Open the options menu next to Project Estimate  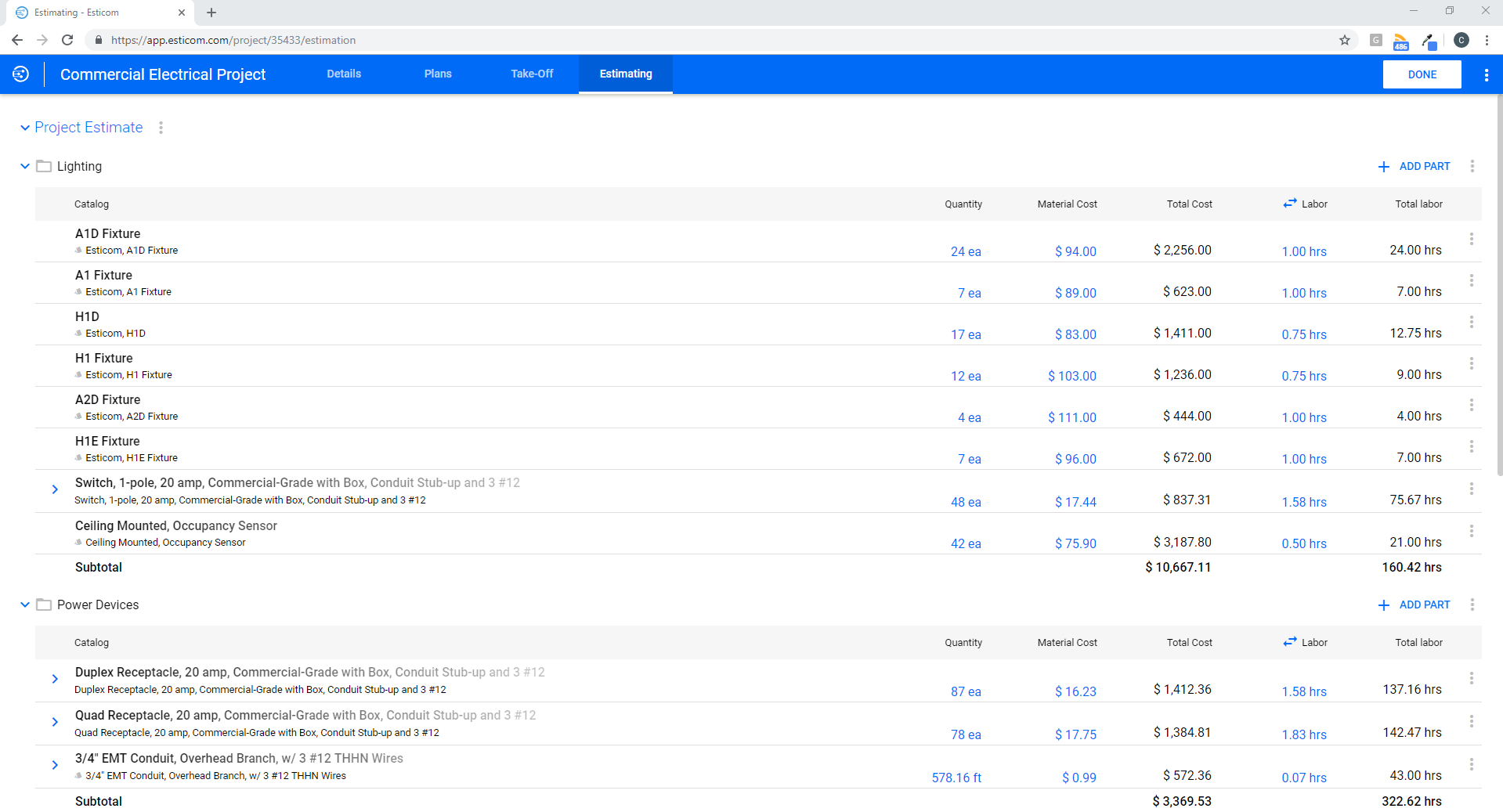[x=161, y=127]
